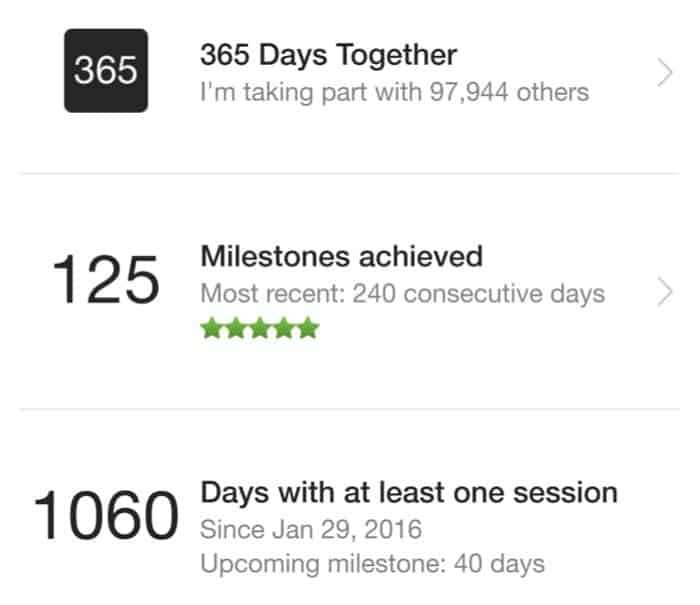Image resolution: width=700 pixels, height=605 pixels.
Task: Tap the black 365 badge icon
Action: click(106, 71)
